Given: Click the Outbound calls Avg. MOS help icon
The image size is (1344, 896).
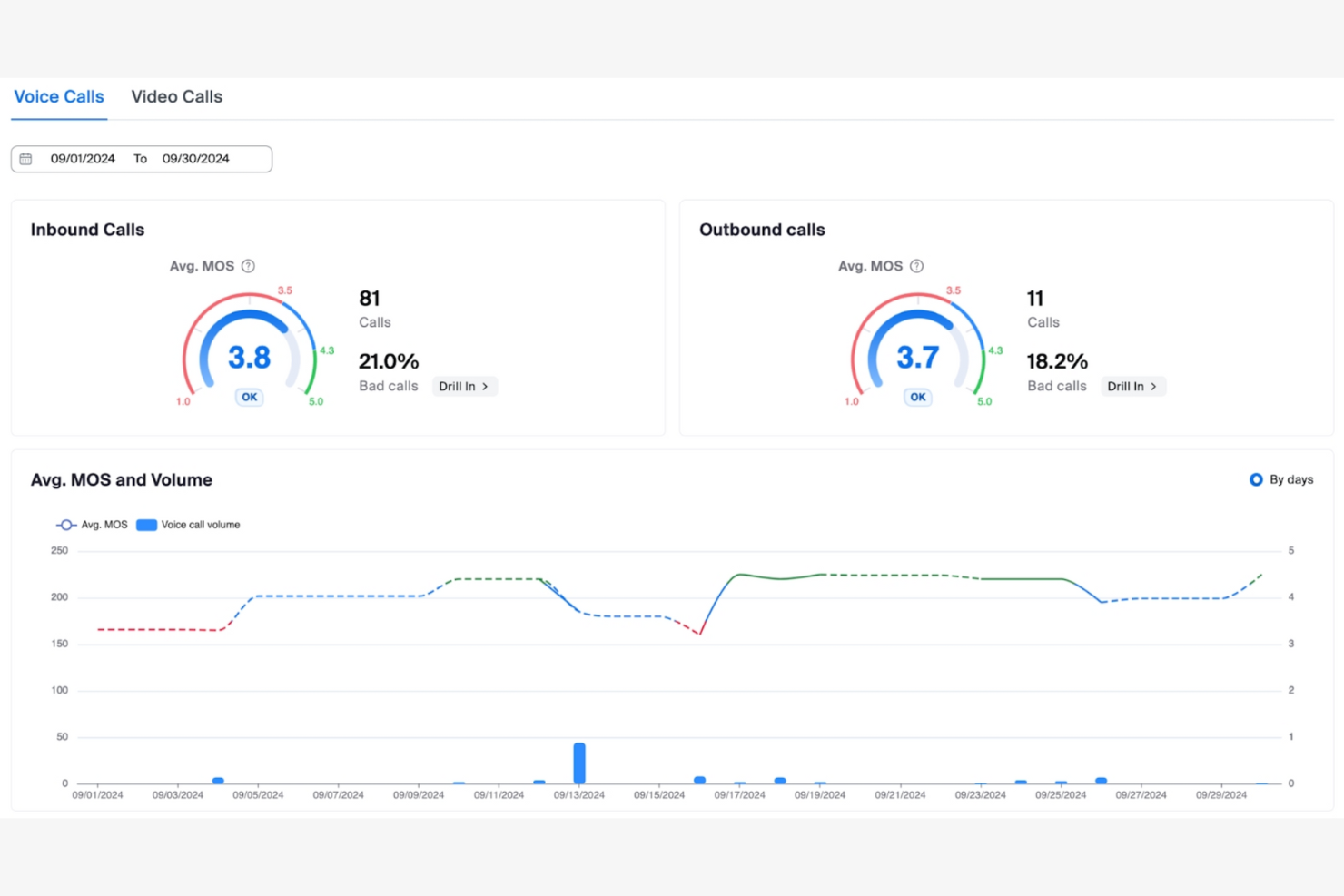Looking at the screenshot, I should (916, 266).
